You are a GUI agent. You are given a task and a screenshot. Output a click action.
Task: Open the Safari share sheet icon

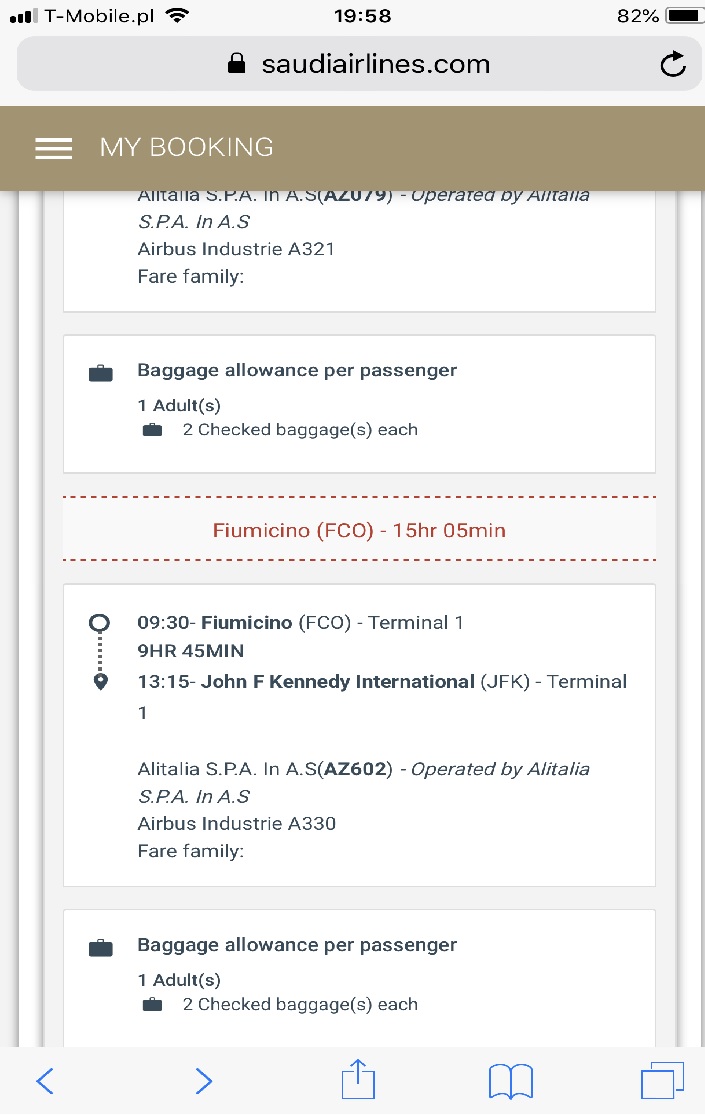[358, 1079]
